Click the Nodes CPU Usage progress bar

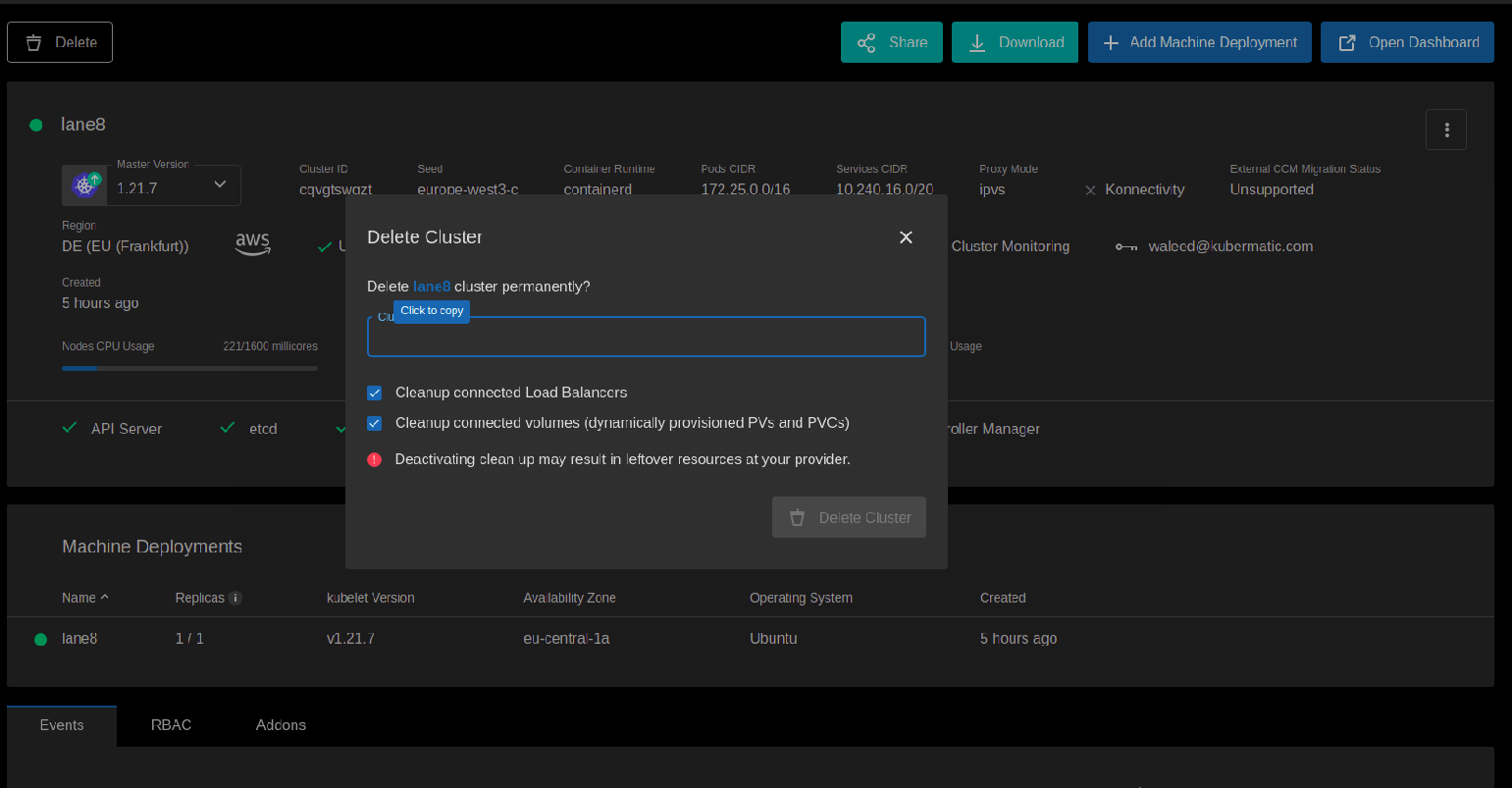(189, 368)
